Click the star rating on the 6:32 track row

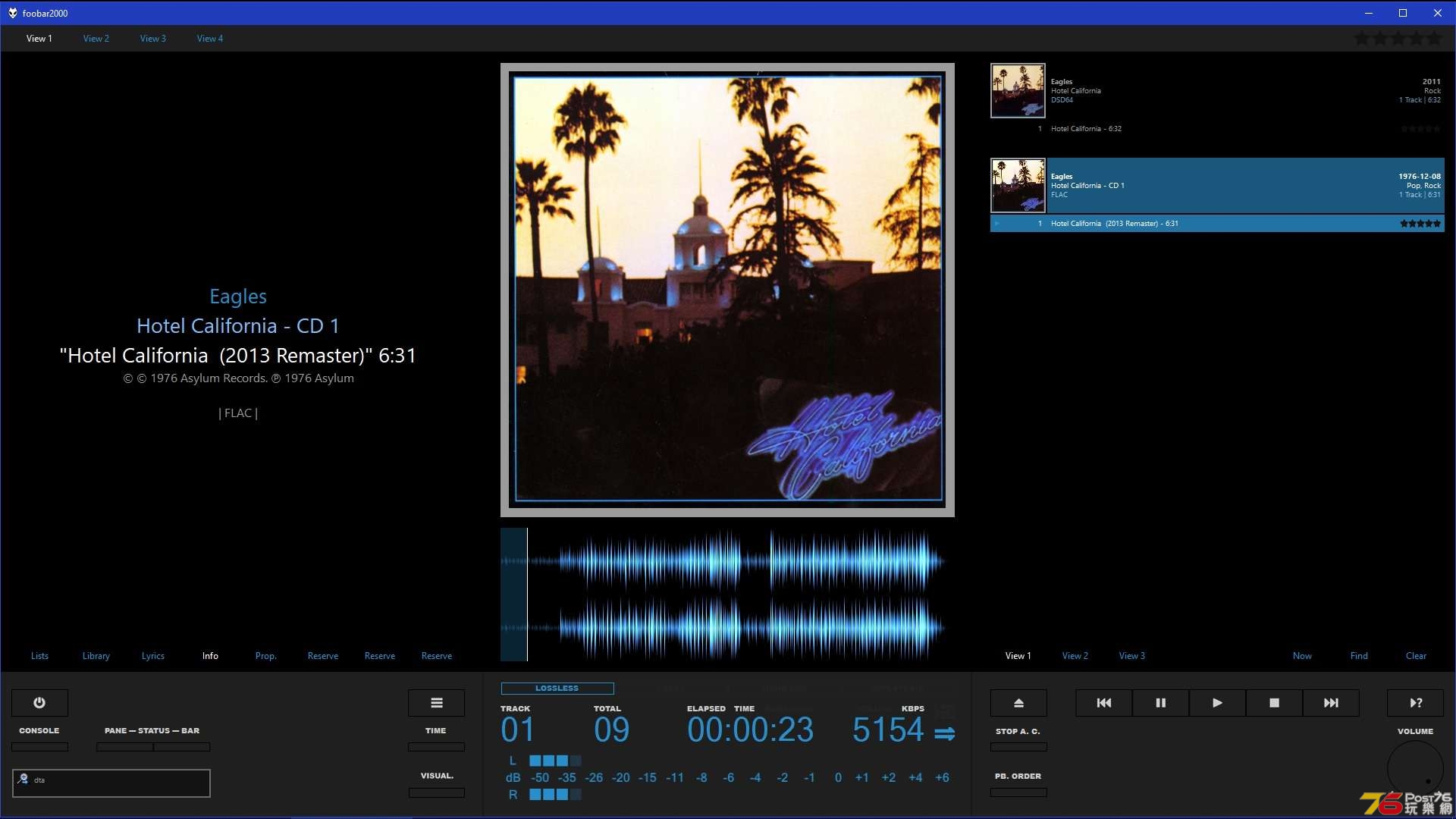tap(1420, 129)
